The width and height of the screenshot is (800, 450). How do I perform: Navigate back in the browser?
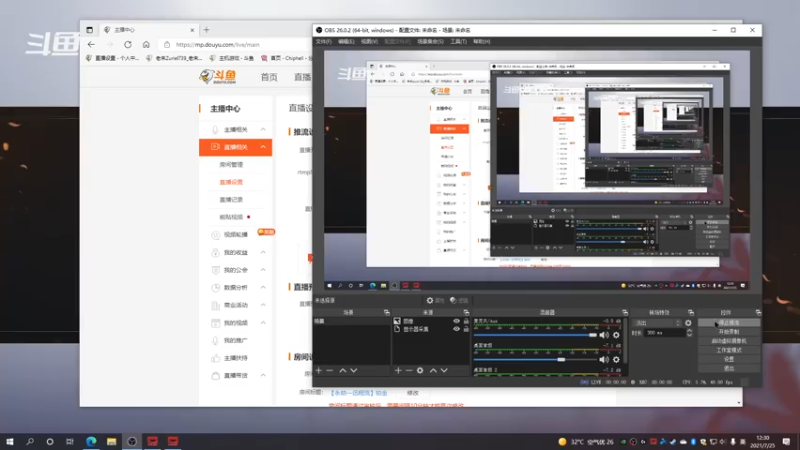[x=91, y=44]
